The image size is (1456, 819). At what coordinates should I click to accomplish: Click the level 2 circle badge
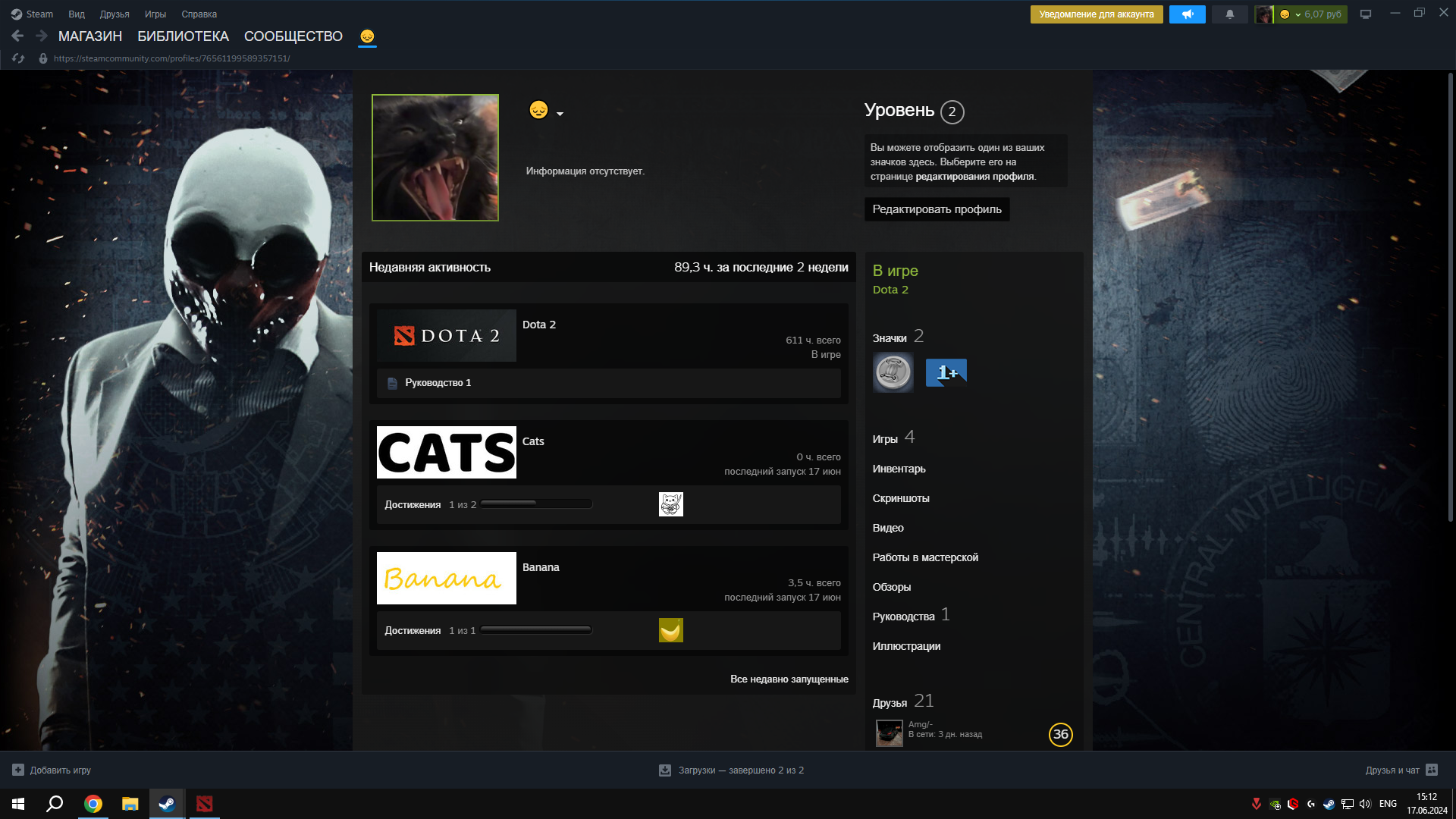(x=952, y=111)
